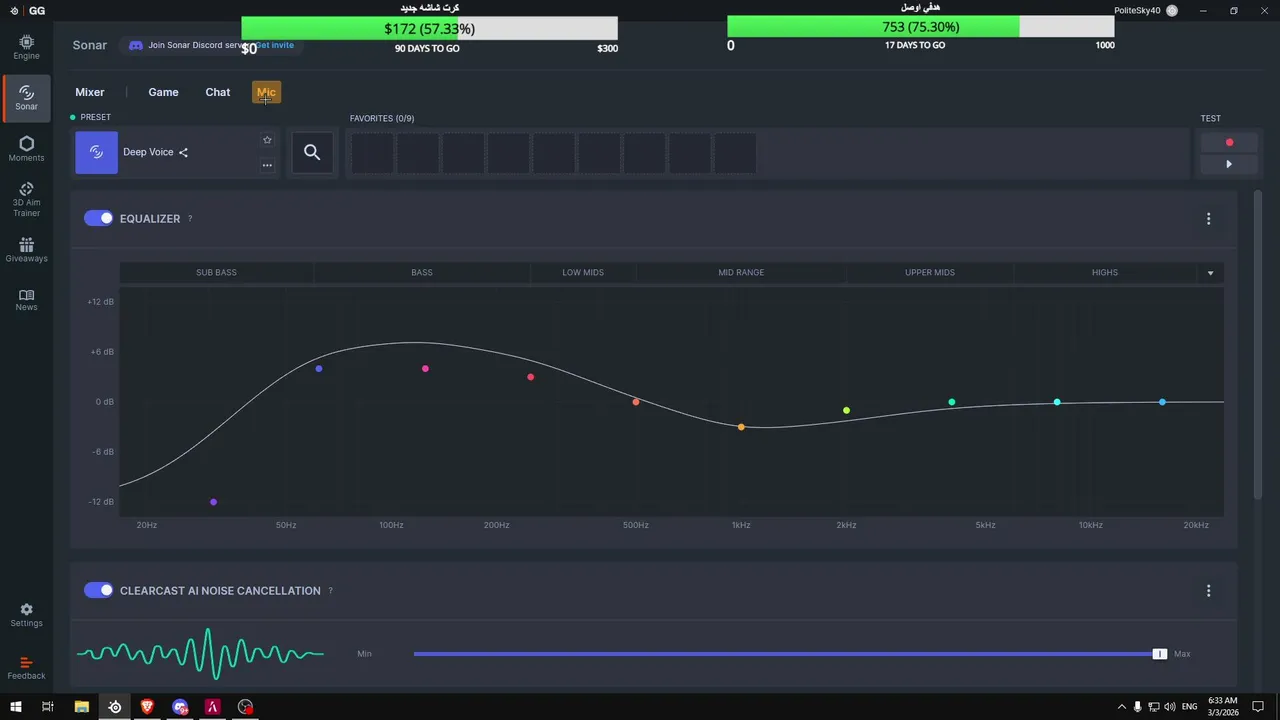Click the Deep Voice preset icon

tap(96, 152)
